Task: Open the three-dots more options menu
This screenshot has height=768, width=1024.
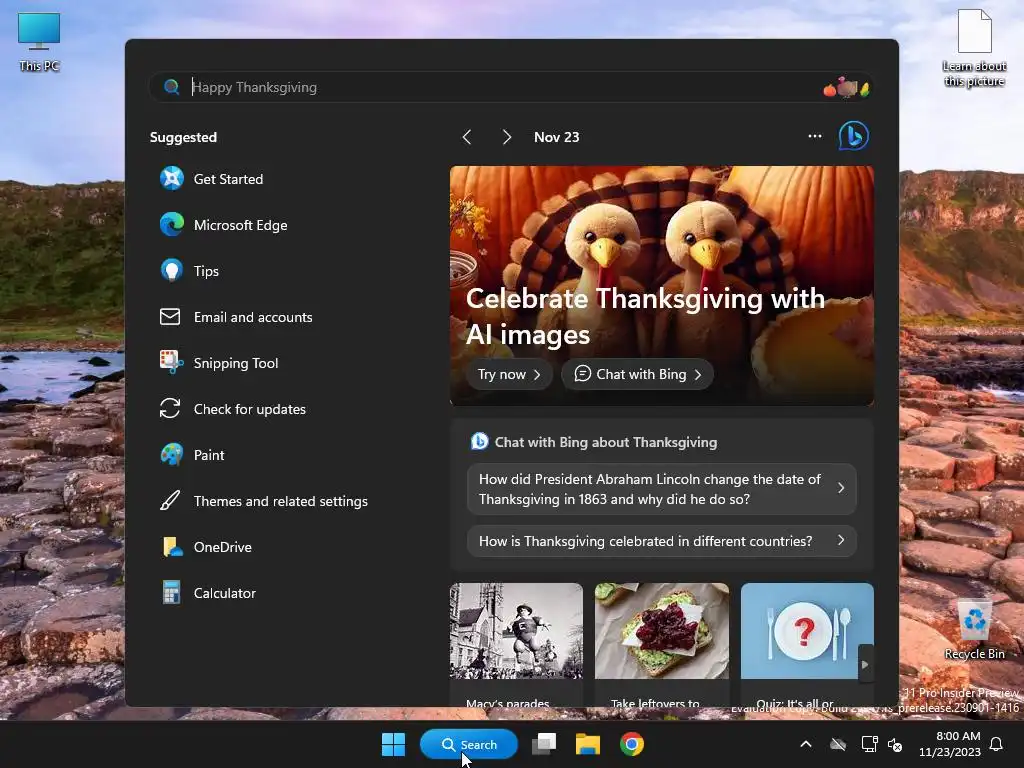Action: [x=815, y=136]
